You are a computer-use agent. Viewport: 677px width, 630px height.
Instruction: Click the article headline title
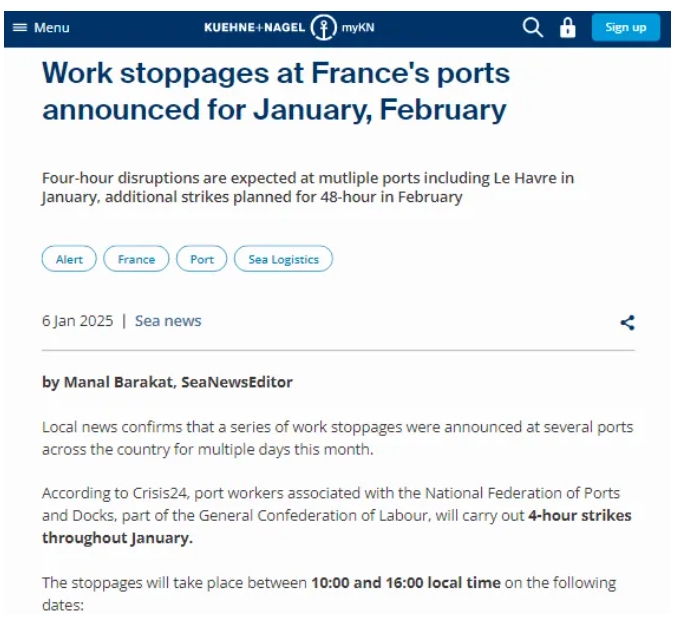point(276,91)
